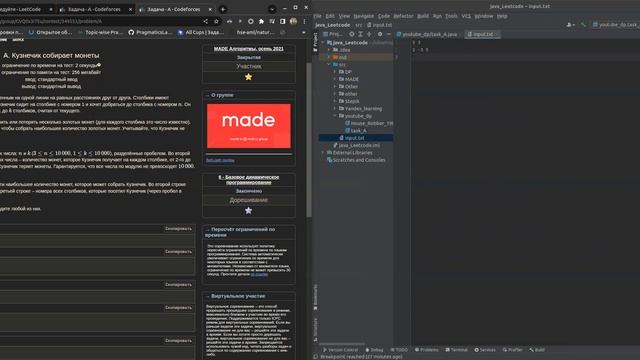Expand the DP folder in src
This screenshot has height=360, width=640.
335,72
